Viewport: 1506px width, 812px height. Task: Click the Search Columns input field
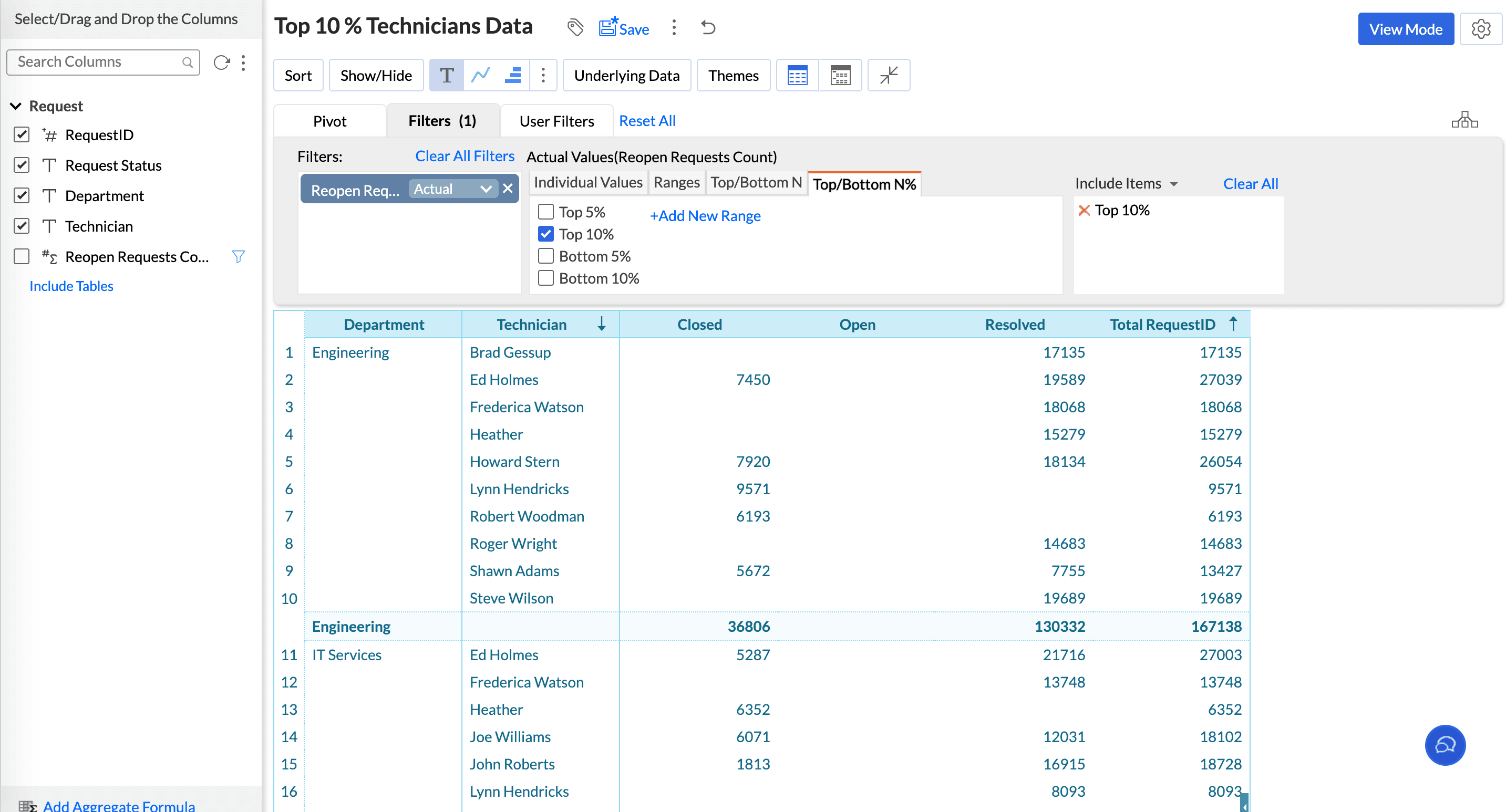coord(97,62)
